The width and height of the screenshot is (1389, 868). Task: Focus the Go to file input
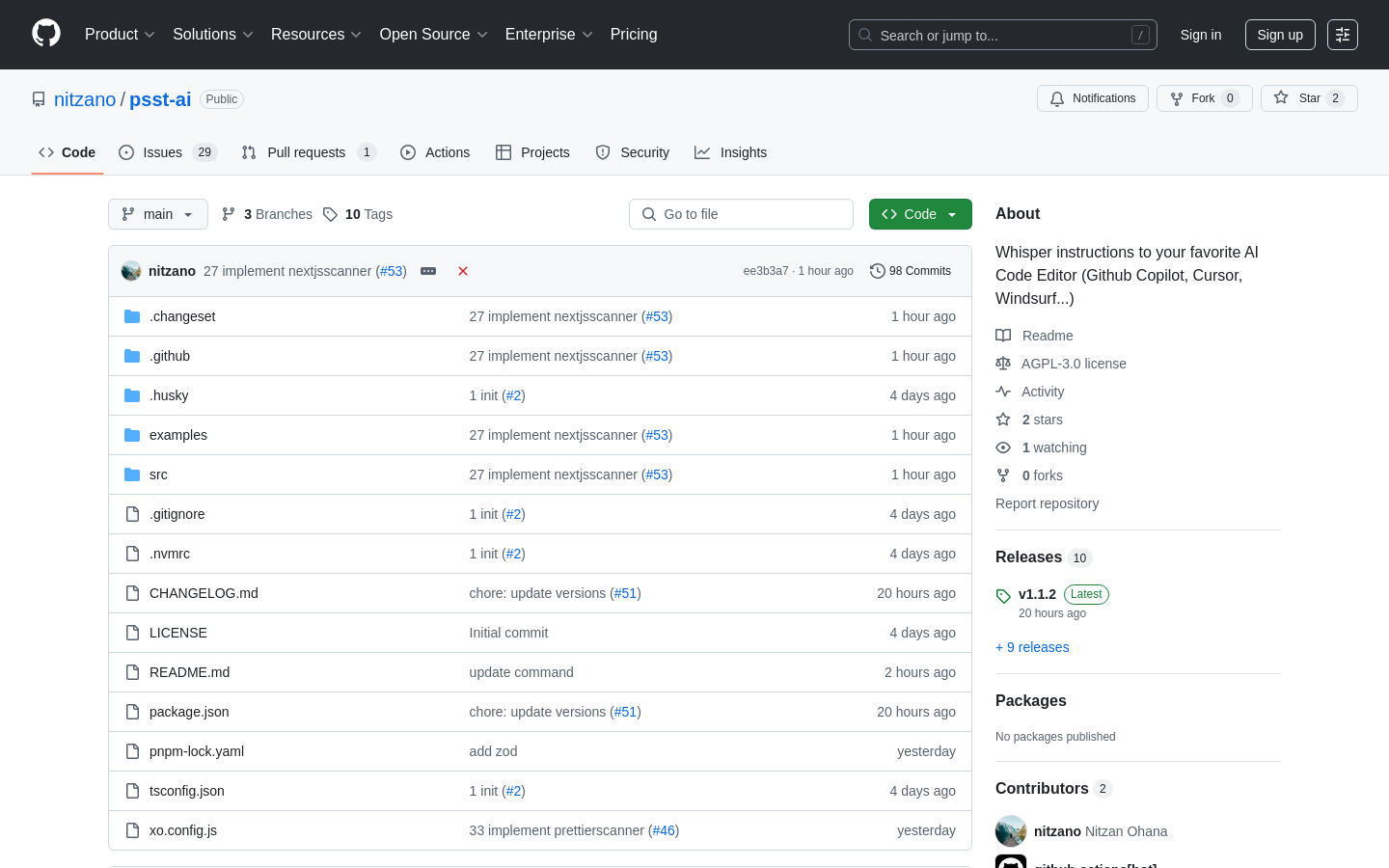[741, 214]
